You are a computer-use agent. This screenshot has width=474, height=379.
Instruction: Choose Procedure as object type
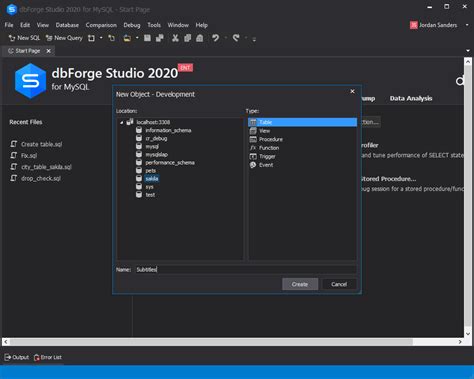271,139
